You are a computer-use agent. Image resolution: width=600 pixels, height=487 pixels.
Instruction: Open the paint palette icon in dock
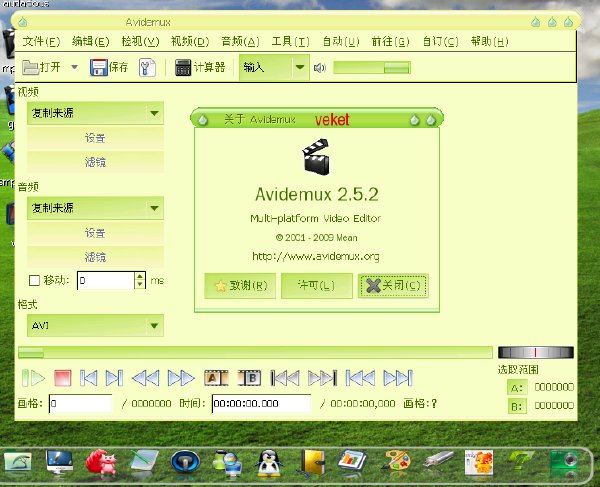click(396, 460)
